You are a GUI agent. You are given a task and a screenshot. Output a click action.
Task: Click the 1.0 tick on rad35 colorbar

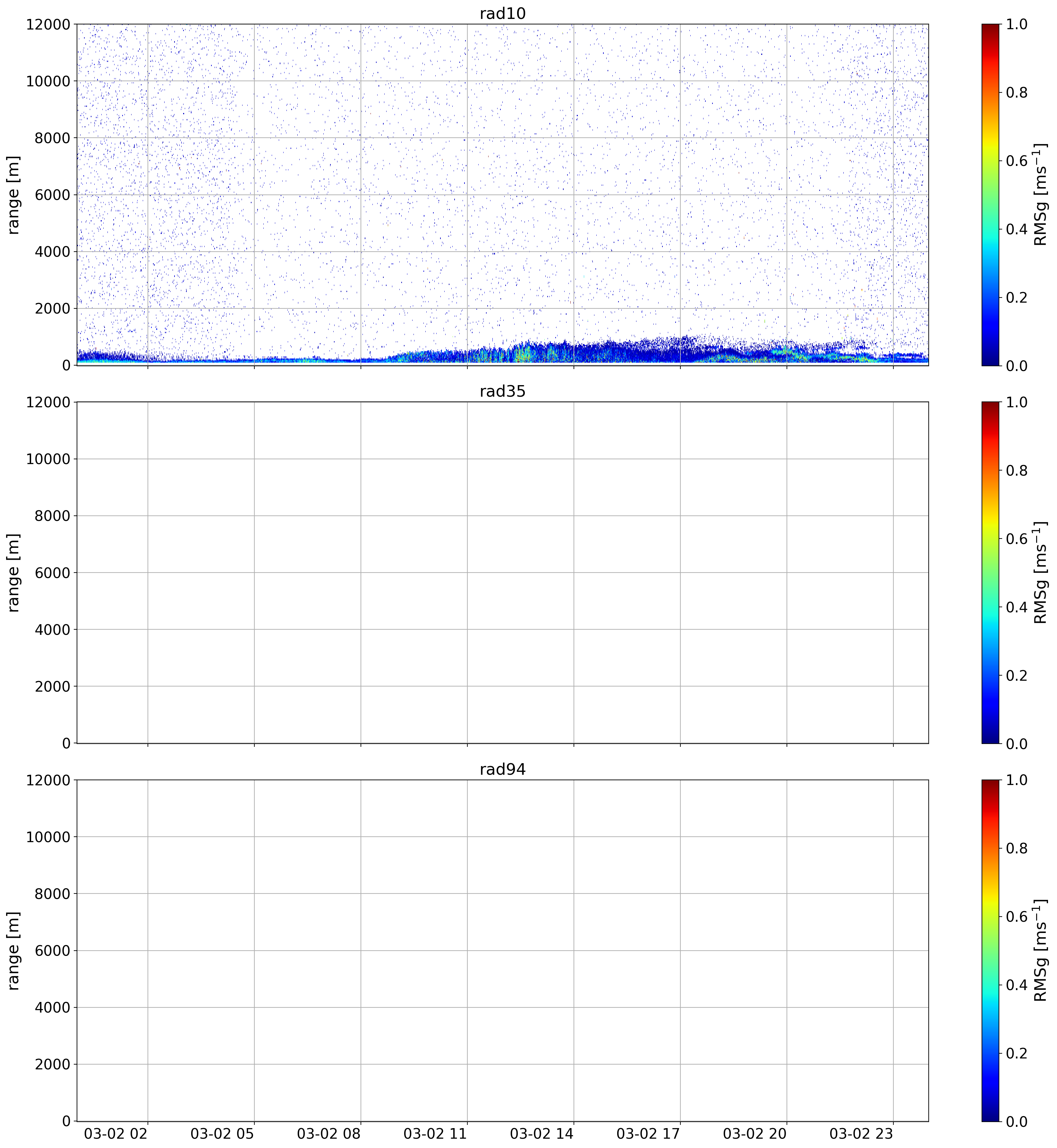(x=1016, y=402)
